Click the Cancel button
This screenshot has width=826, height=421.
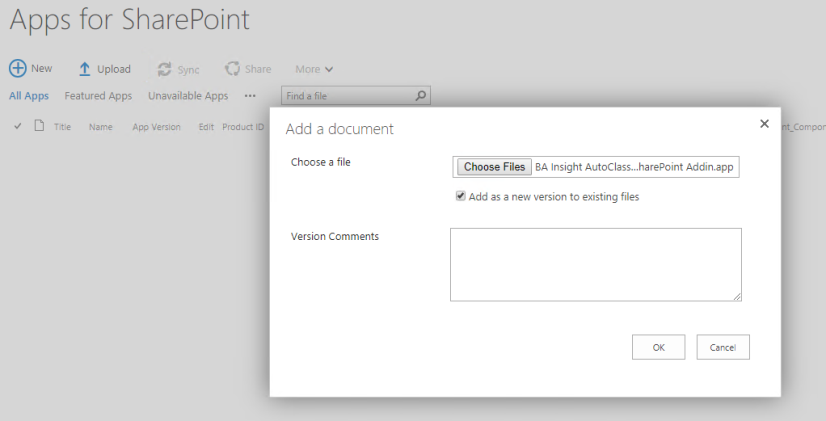(722, 347)
